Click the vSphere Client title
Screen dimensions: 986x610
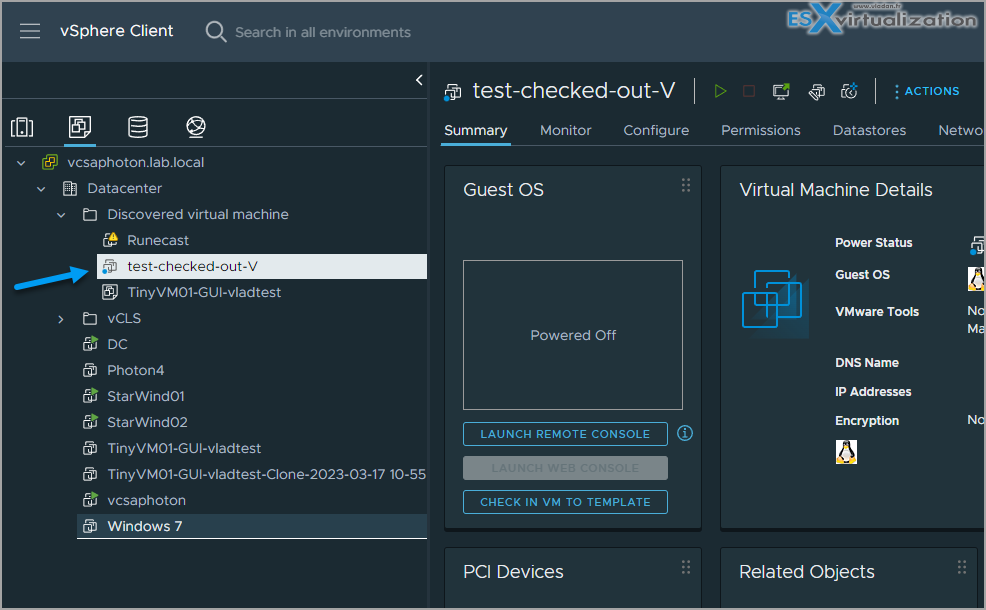[x=116, y=31]
